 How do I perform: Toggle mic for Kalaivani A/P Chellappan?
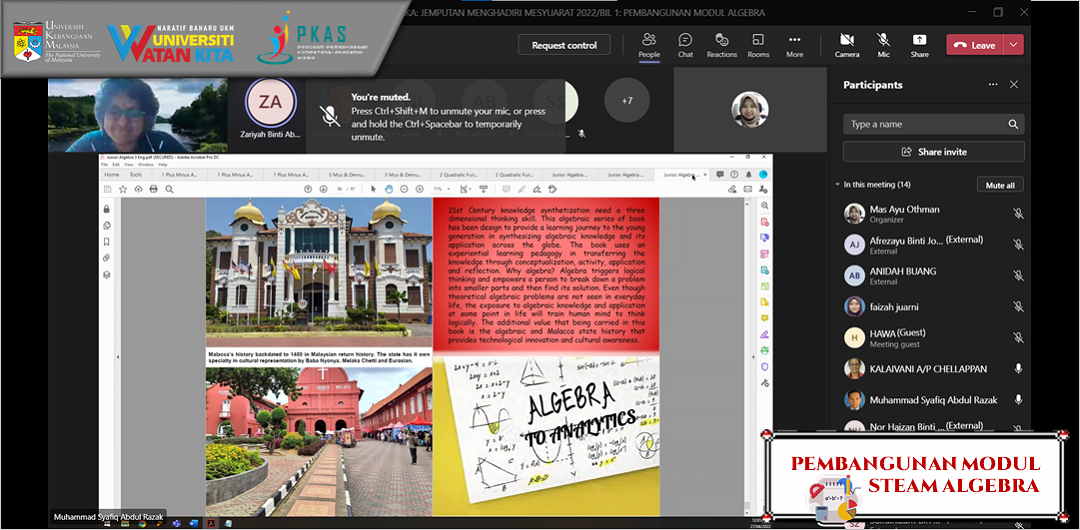click(1018, 369)
